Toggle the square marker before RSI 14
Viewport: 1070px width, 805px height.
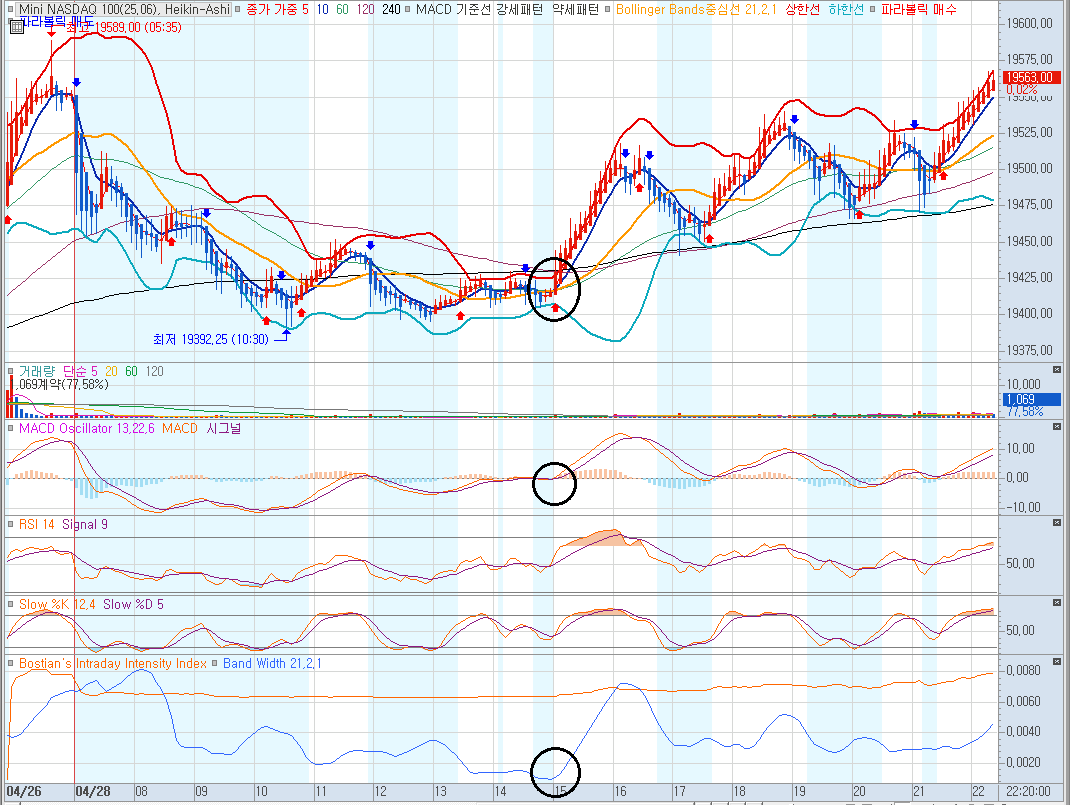click(10, 525)
